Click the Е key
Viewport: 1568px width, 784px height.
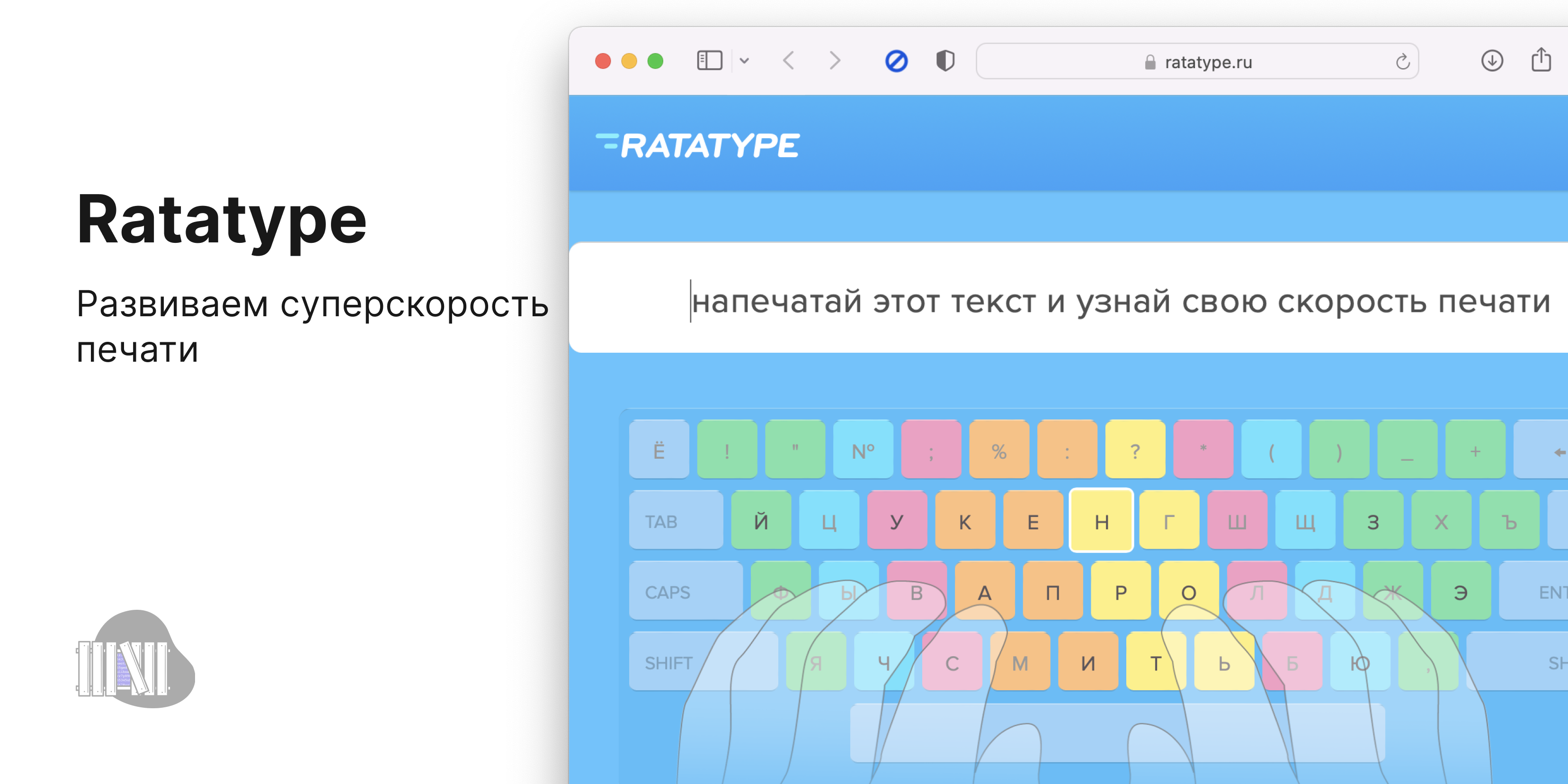coord(1033,520)
